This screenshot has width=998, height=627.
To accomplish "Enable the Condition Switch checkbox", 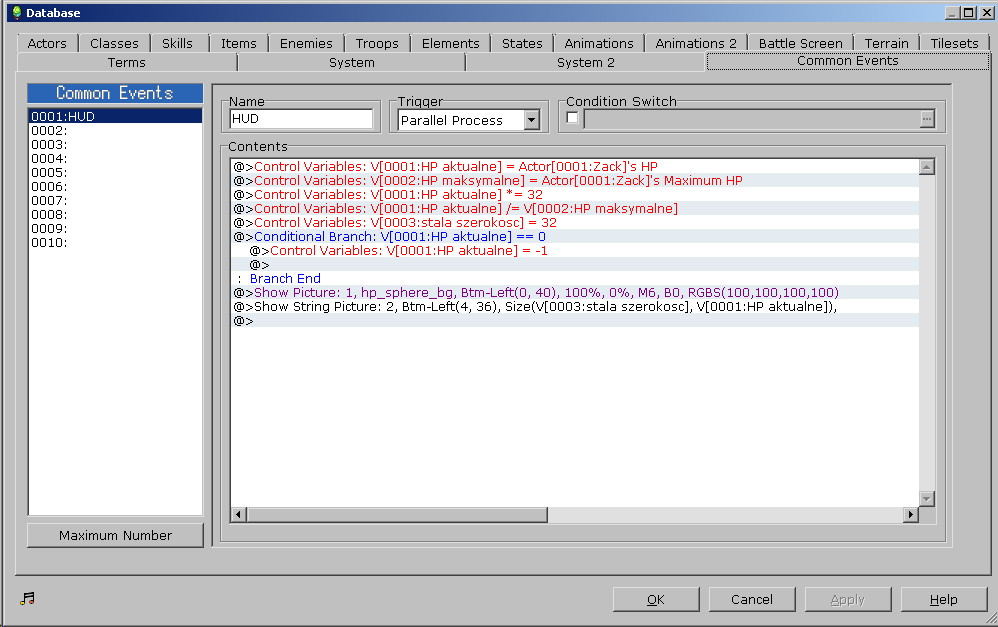I will pos(572,118).
